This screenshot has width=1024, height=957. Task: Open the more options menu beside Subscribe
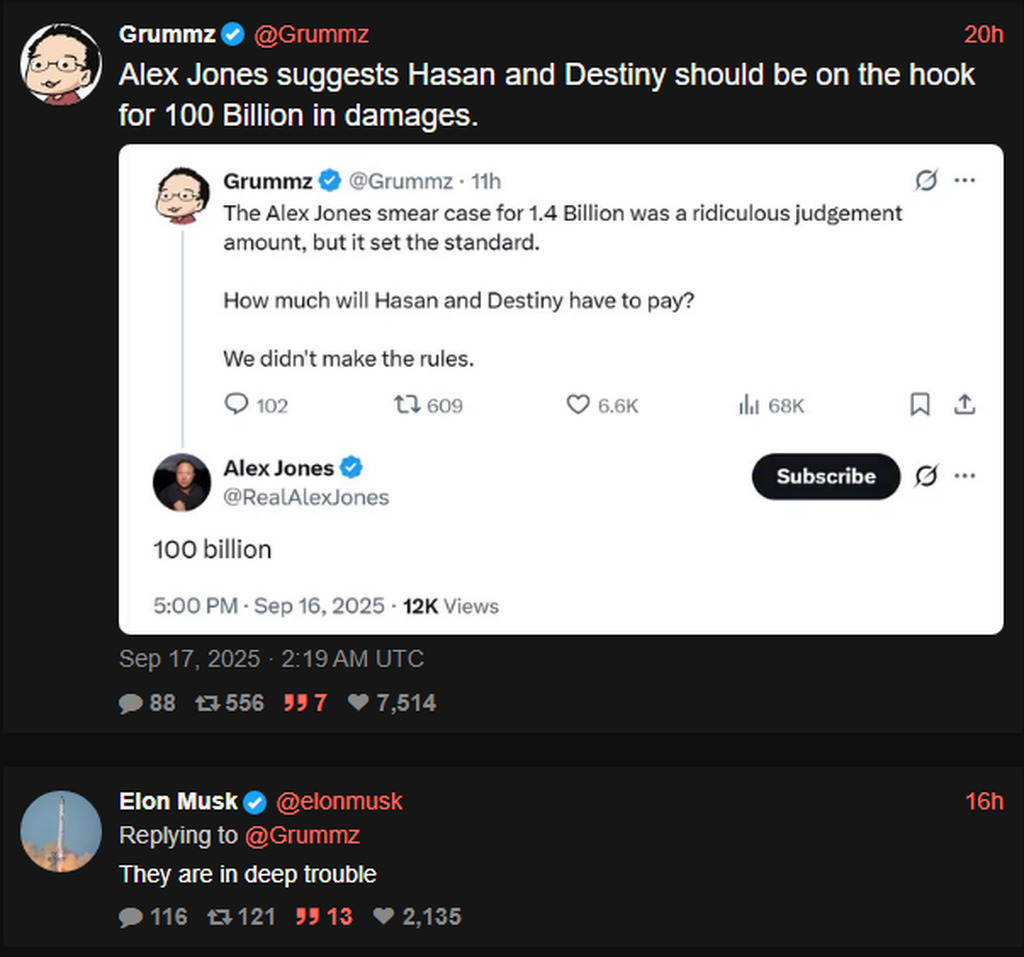[x=964, y=477]
